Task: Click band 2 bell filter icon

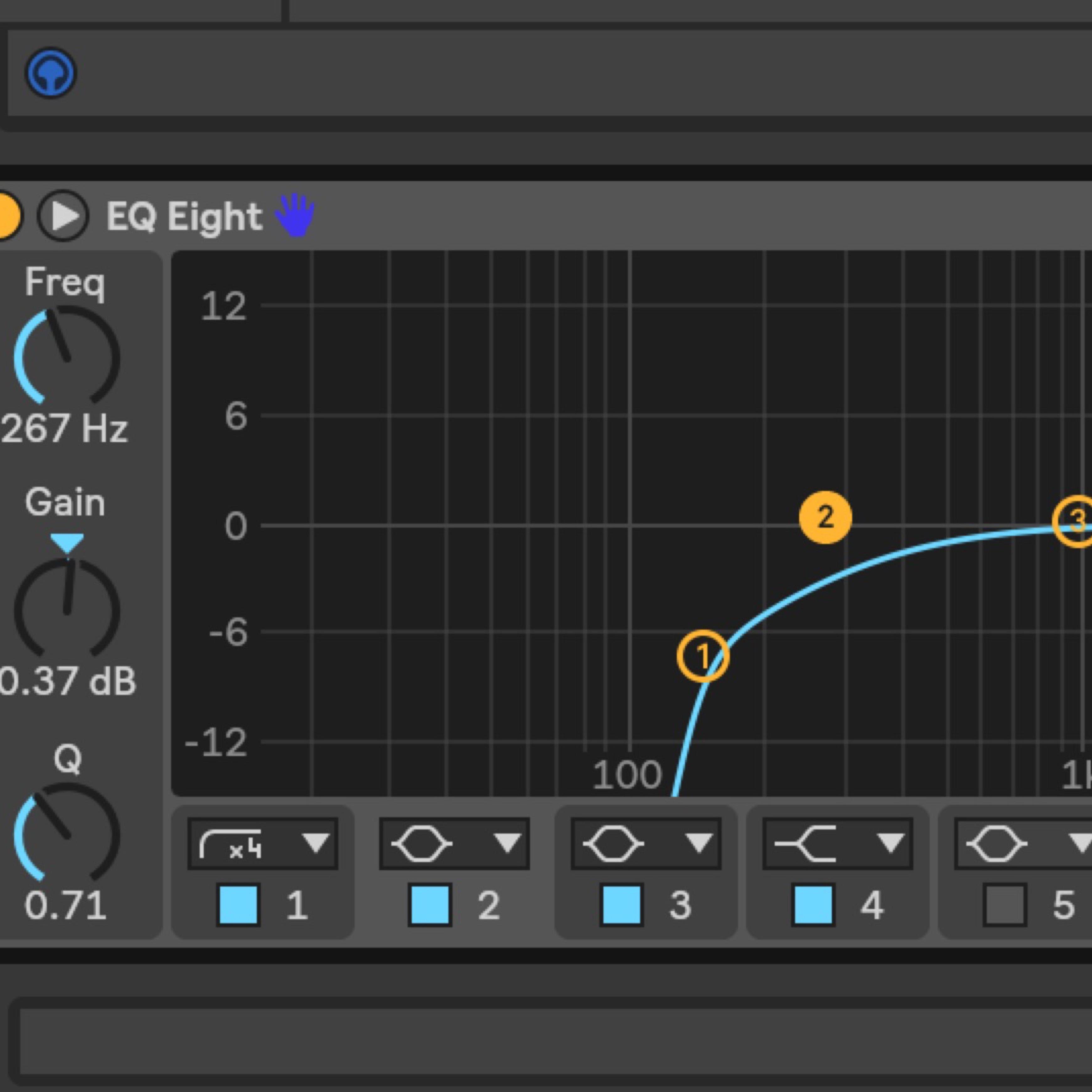Action: 422,844
